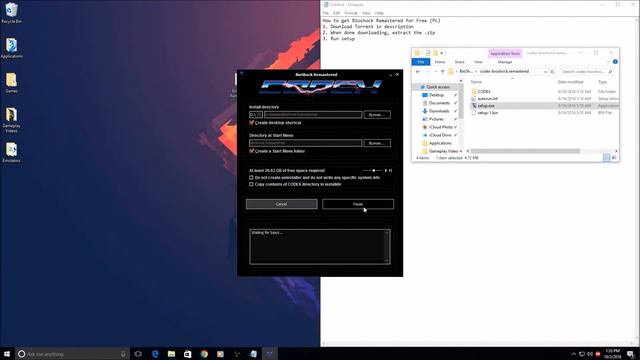
Task: Open View ribbon tab in Explorer
Action: tap(478, 62)
